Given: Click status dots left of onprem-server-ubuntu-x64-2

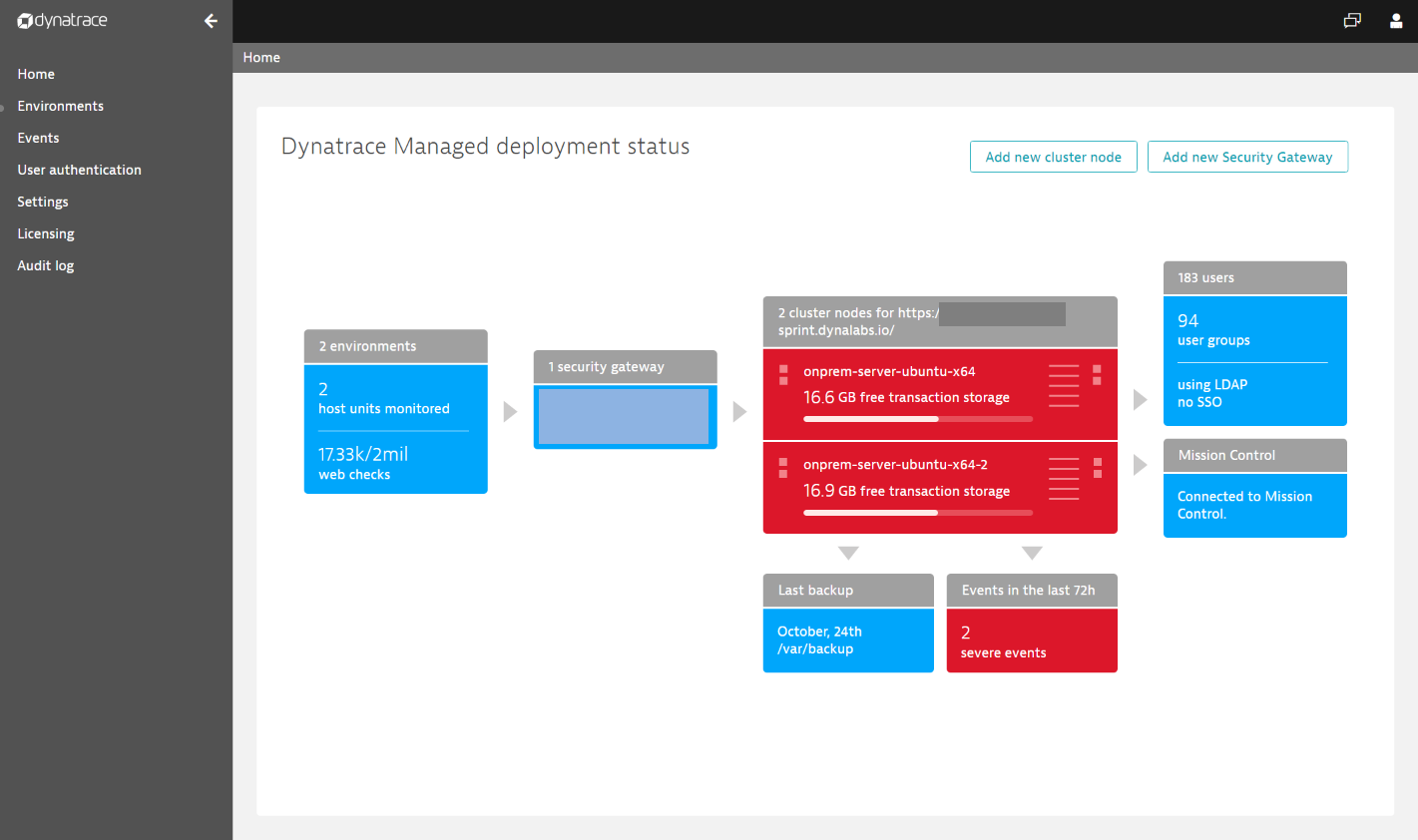Looking at the screenshot, I should click(x=783, y=467).
